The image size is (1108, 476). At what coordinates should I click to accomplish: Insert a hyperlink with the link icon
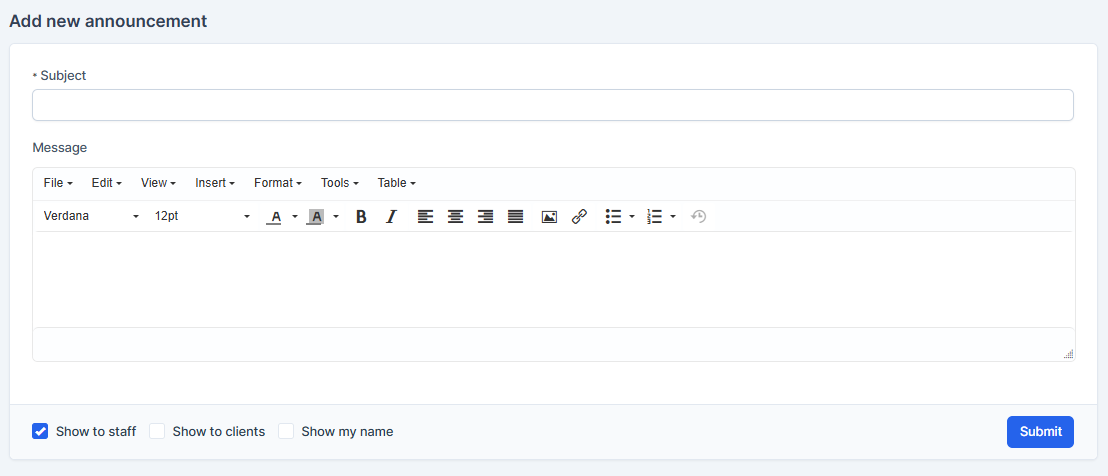click(579, 216)
